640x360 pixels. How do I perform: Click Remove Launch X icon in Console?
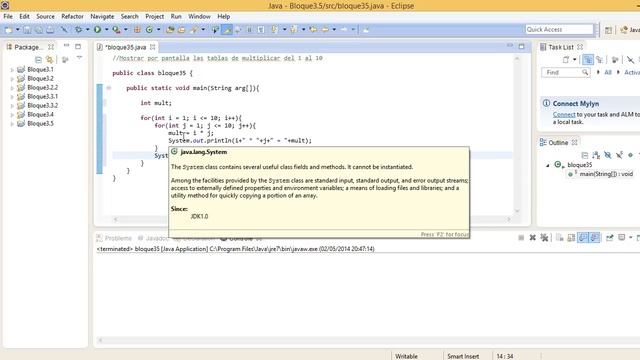pyautogui.click(x=532, y=238)
